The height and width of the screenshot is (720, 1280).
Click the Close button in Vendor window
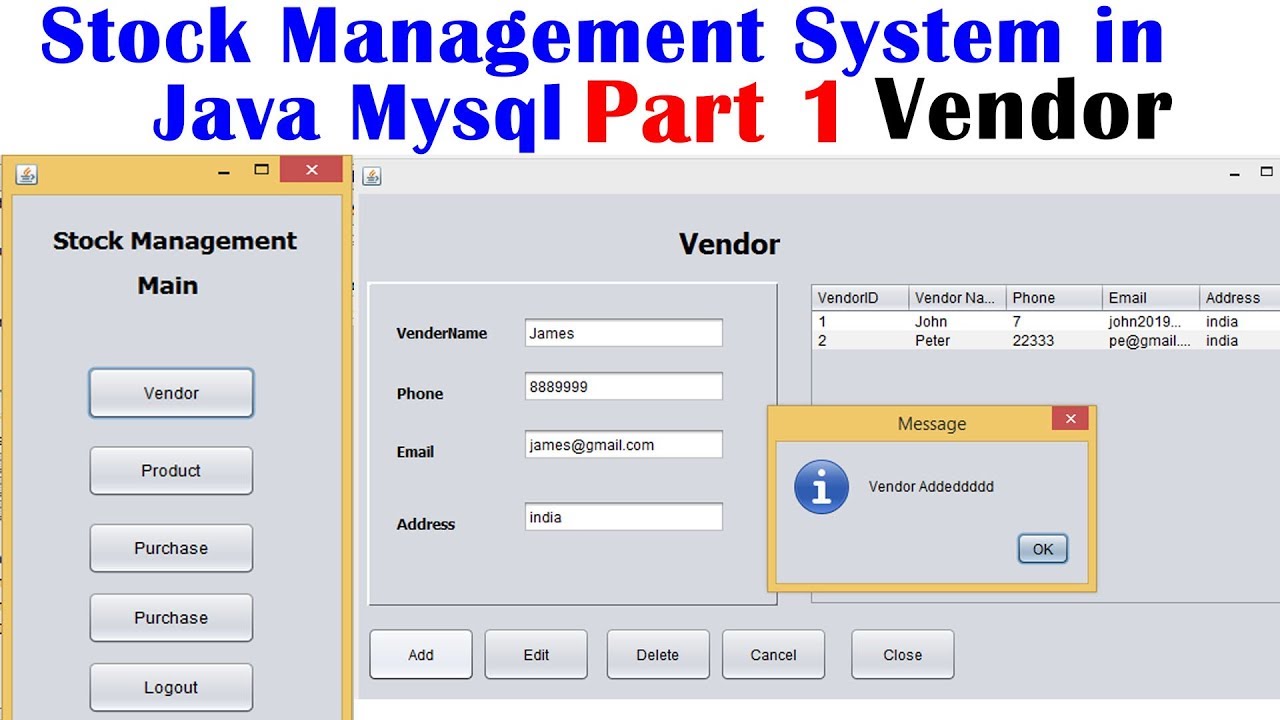pos(903,655)
